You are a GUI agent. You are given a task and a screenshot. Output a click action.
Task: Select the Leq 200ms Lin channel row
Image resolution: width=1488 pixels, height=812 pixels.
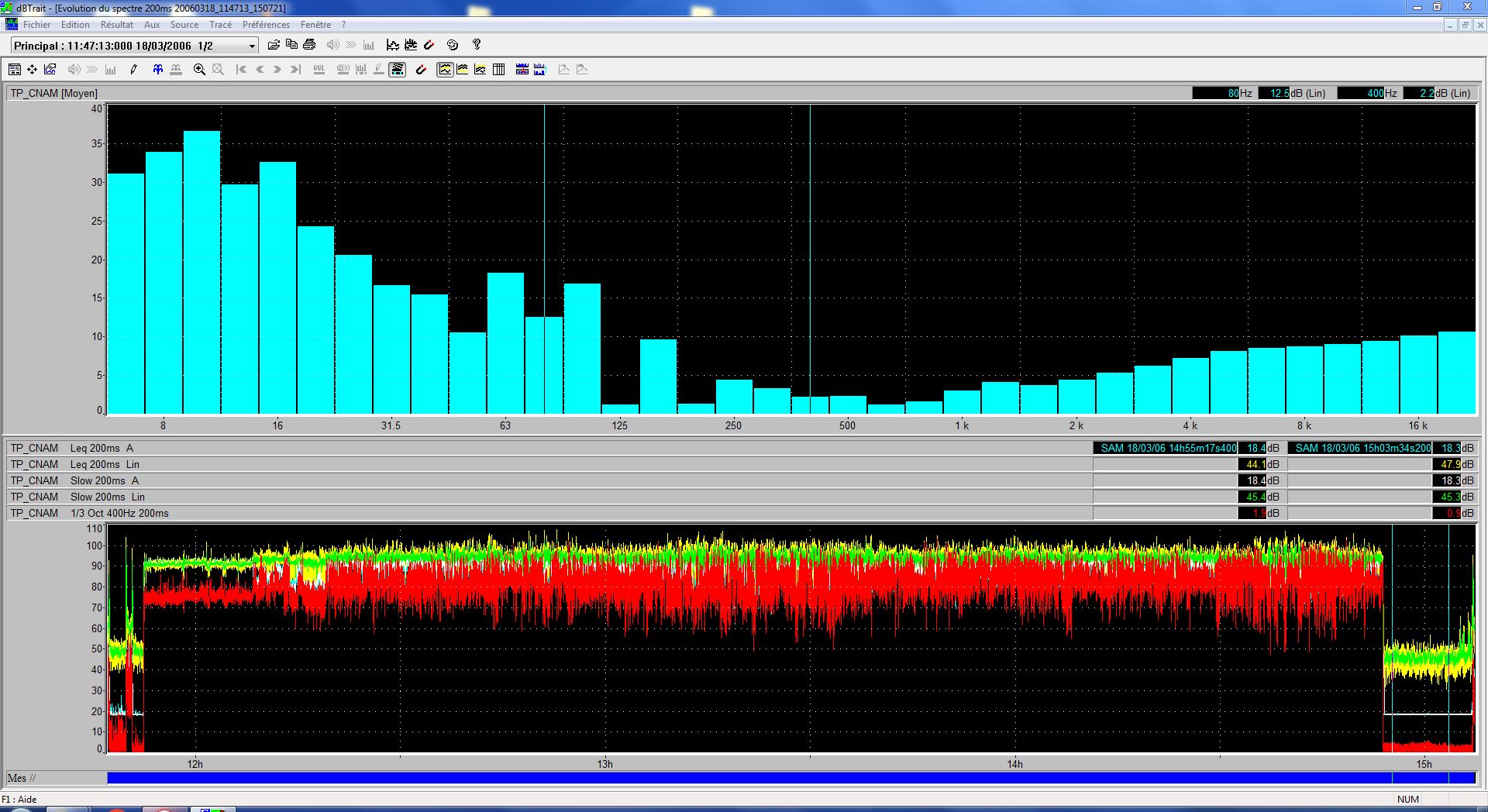[105, 464]
